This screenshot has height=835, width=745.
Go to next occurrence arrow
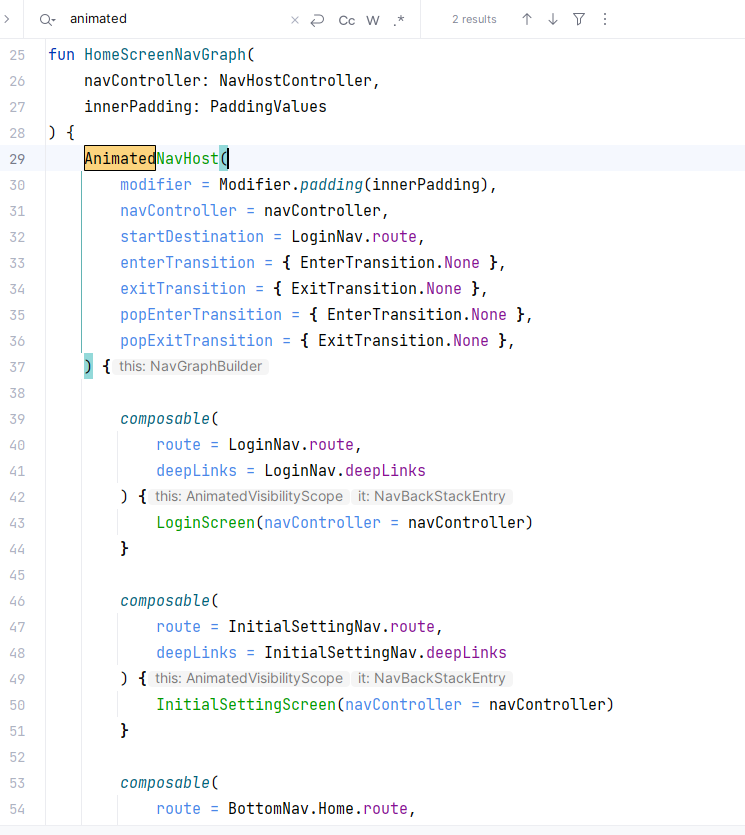click(x=553, y=19)
